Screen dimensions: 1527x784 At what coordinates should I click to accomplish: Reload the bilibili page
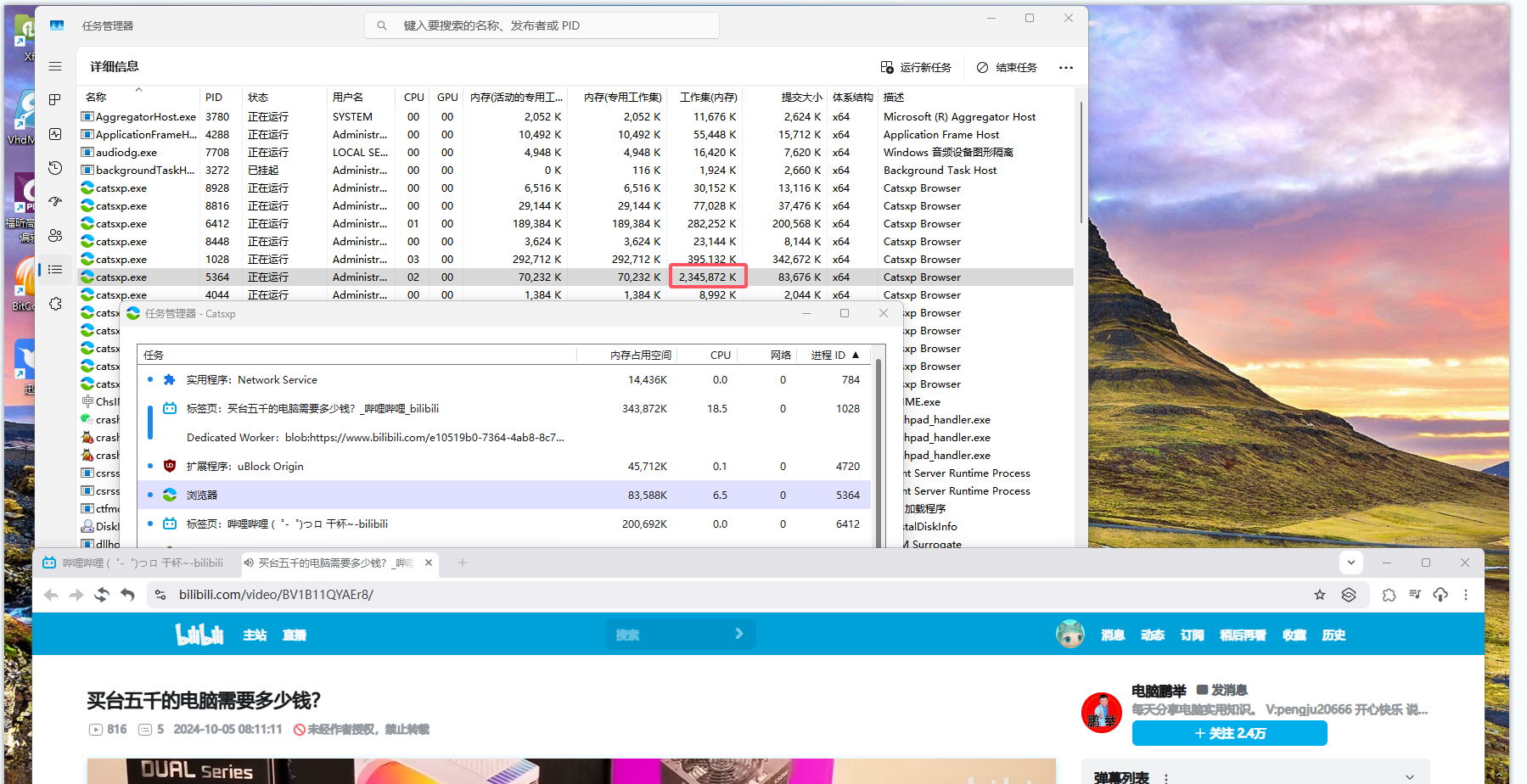coord(102,595)
